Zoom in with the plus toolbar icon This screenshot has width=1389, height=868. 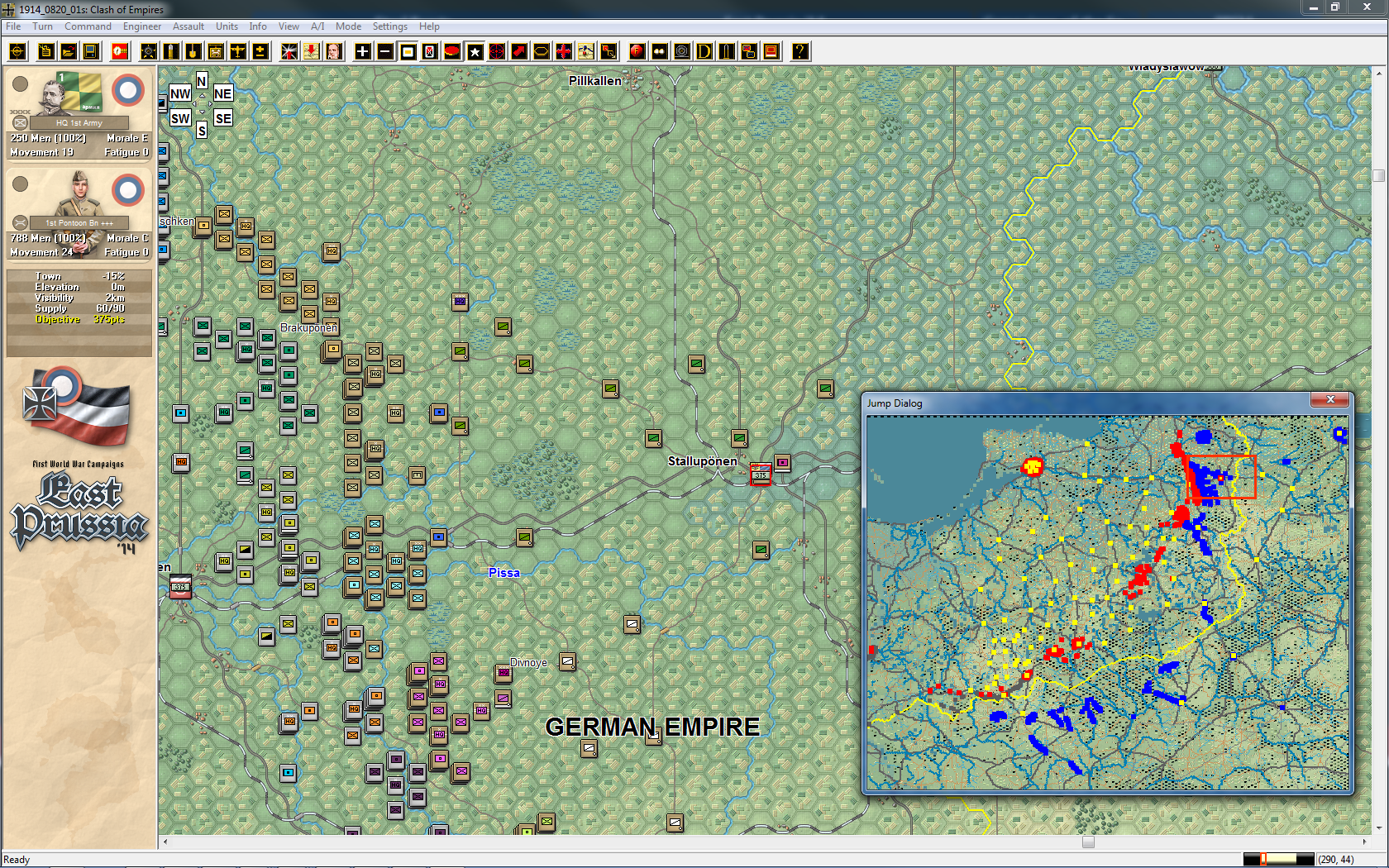[363, 51]
